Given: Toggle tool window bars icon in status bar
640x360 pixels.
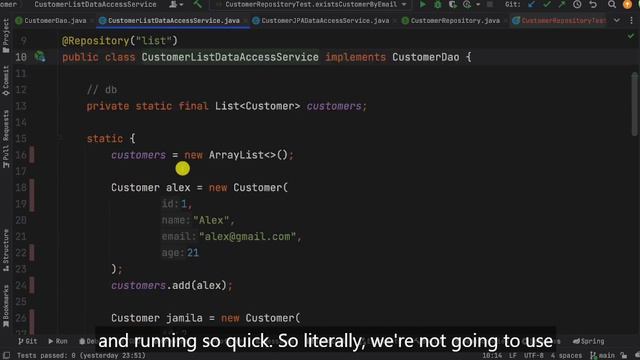Looking at the screenshot, I should [7, 356].
